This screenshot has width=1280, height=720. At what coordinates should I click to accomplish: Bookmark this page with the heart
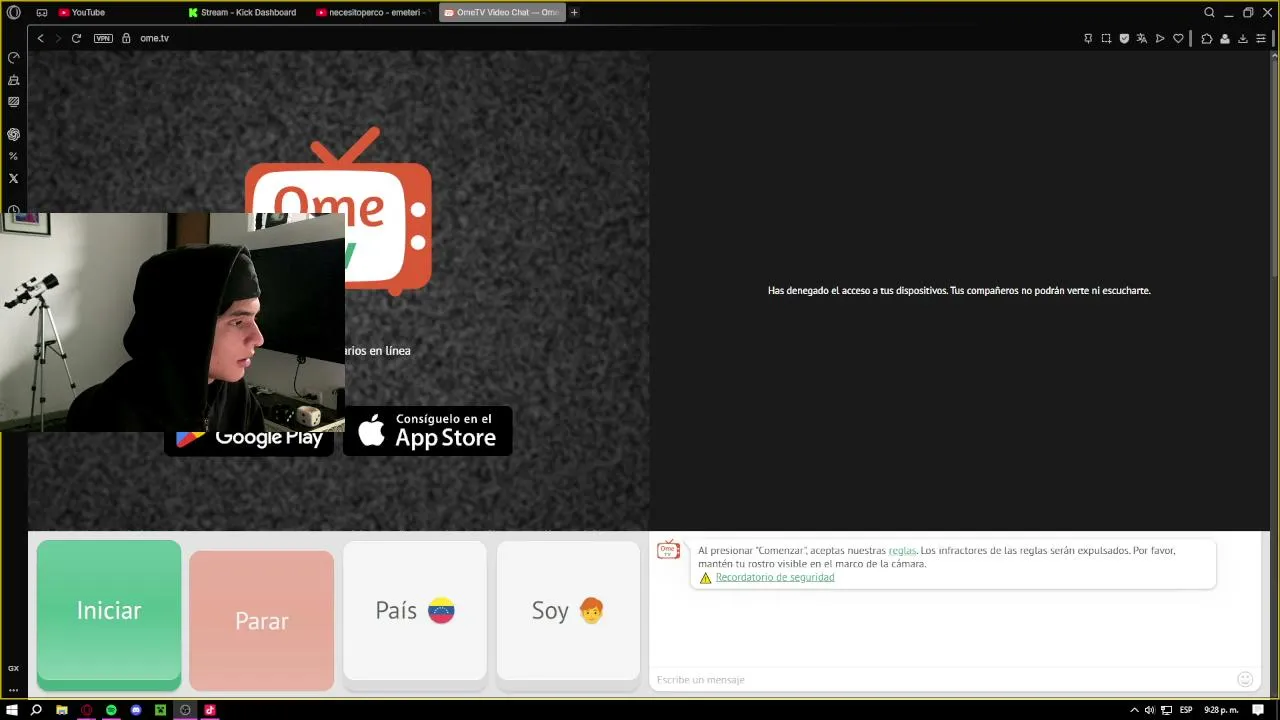click(1179, 38)
